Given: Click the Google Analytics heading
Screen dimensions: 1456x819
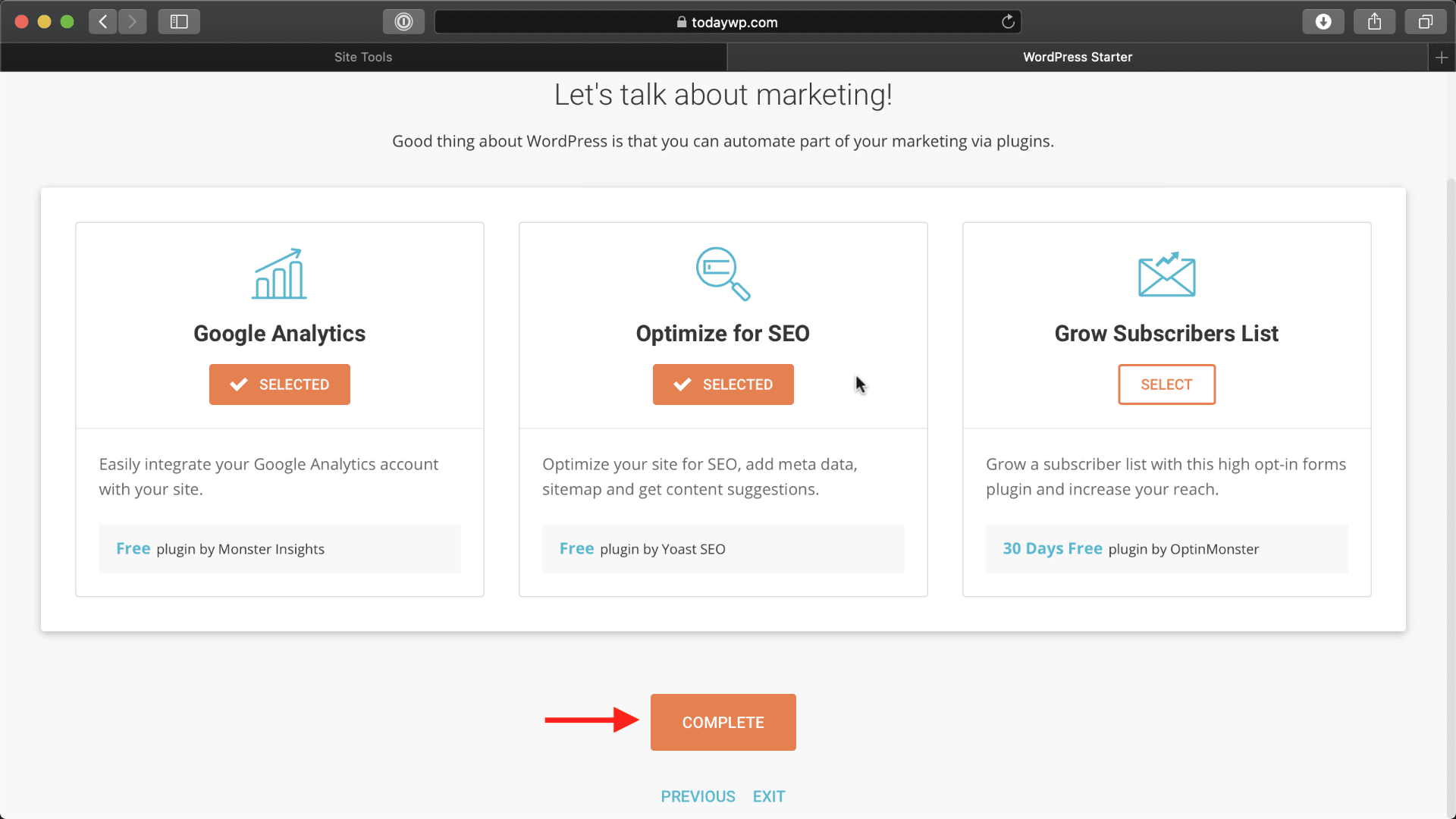Looking at the screenshot, I should point(279,334).
